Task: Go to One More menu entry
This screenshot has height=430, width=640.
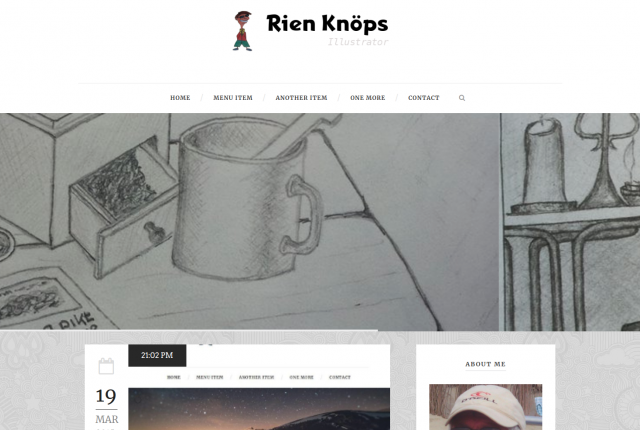Action: [x=367, y=98]
